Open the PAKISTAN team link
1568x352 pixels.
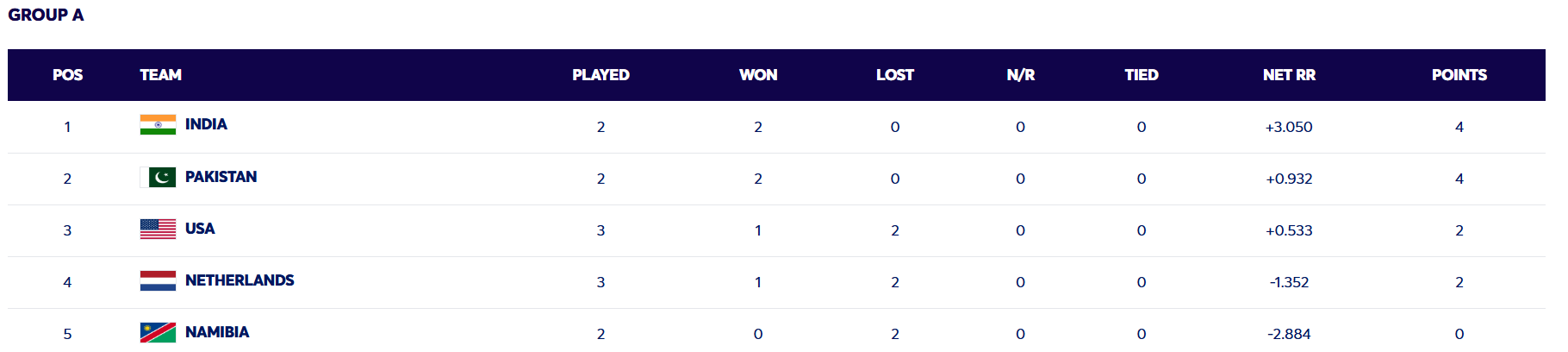coord(221,177)
